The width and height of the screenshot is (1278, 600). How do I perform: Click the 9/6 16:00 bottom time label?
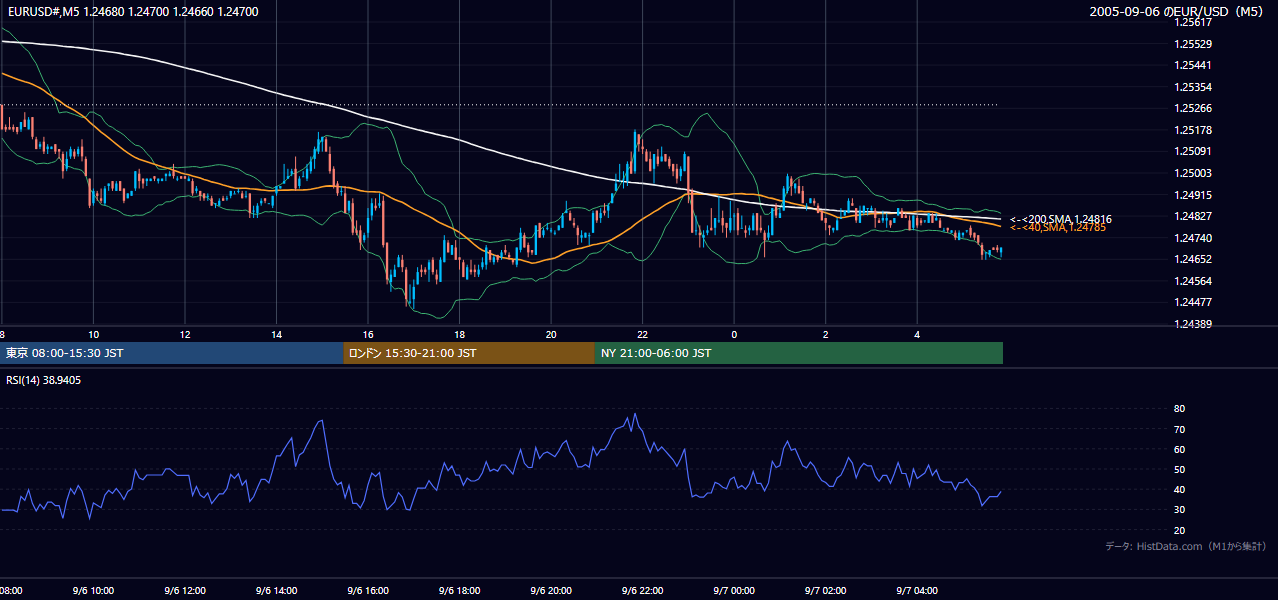[368, 590]
